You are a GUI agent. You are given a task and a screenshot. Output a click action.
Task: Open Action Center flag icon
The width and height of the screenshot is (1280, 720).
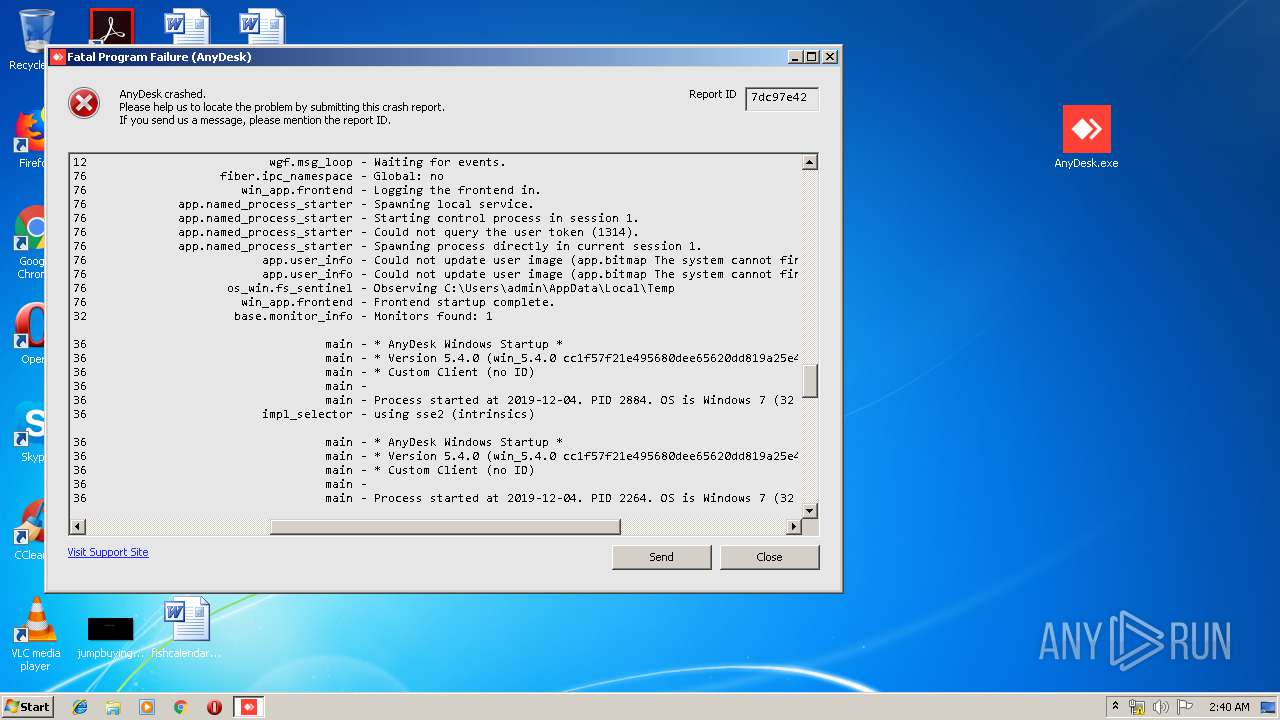tap(1185, 707)
